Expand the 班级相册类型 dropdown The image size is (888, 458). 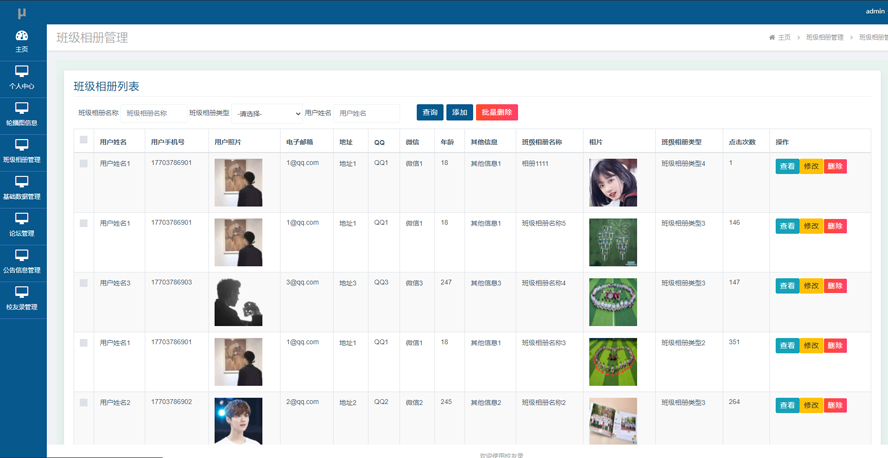(267, 114)
